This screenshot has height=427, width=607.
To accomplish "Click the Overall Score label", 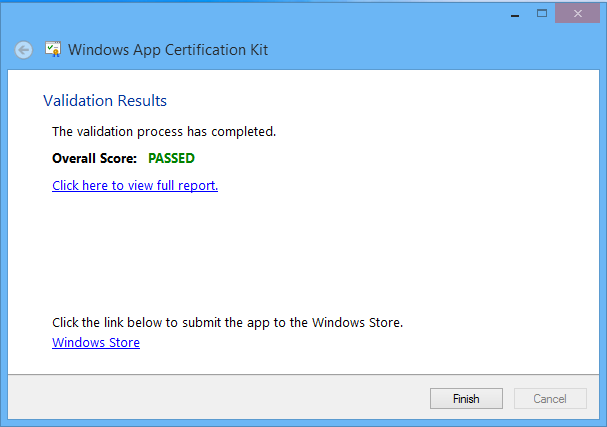I will pyautogui.click(x=94, y=158).
